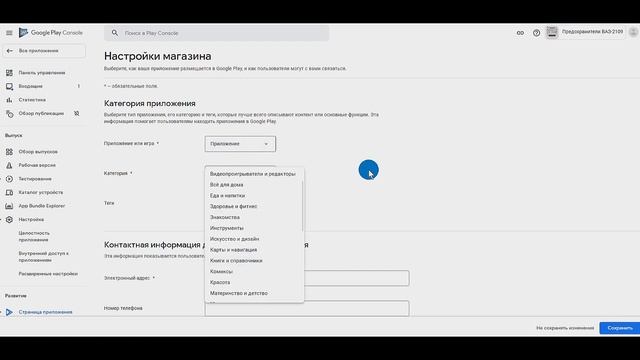Click the search magnifier icon
Screen dimensions: 640x360
(115, 33)
